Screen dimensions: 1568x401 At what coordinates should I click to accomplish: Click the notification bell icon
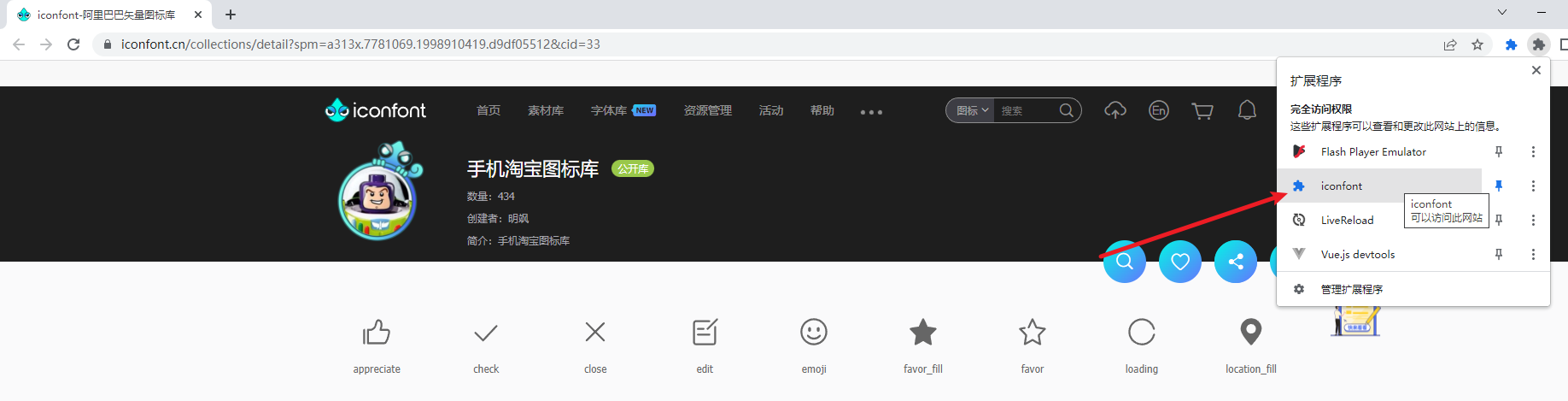pyautogui.click(x=1247, y=110)
